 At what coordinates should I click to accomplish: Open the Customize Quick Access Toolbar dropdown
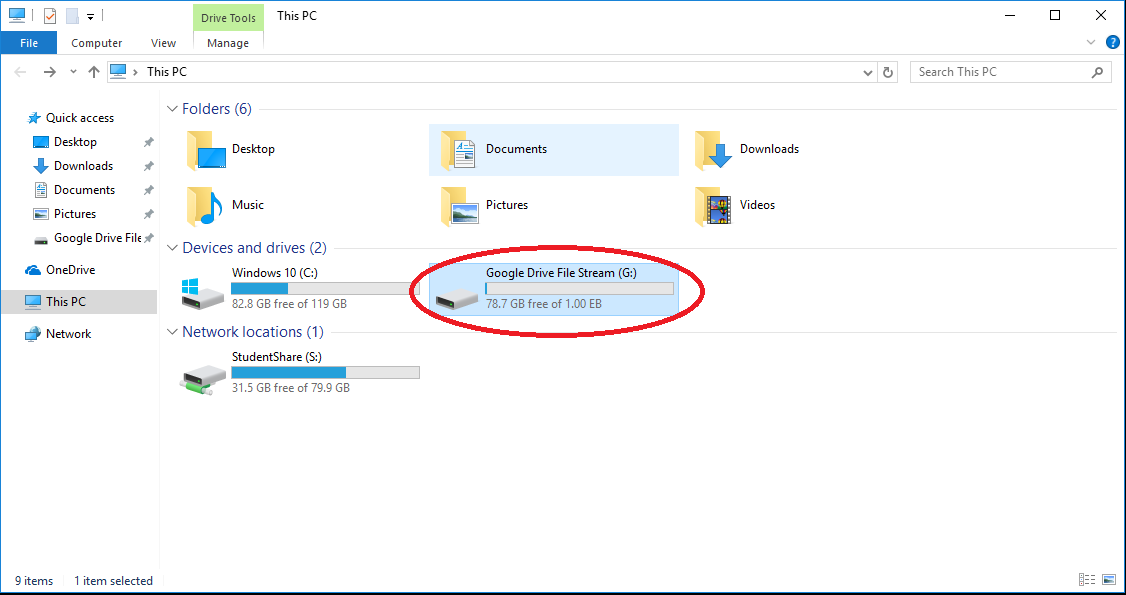click(90, 17)
